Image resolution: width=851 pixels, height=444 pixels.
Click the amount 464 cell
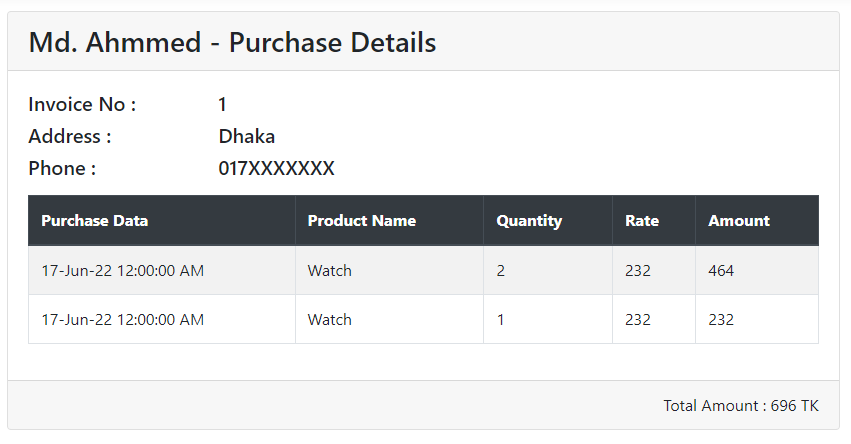coord(757,270)
